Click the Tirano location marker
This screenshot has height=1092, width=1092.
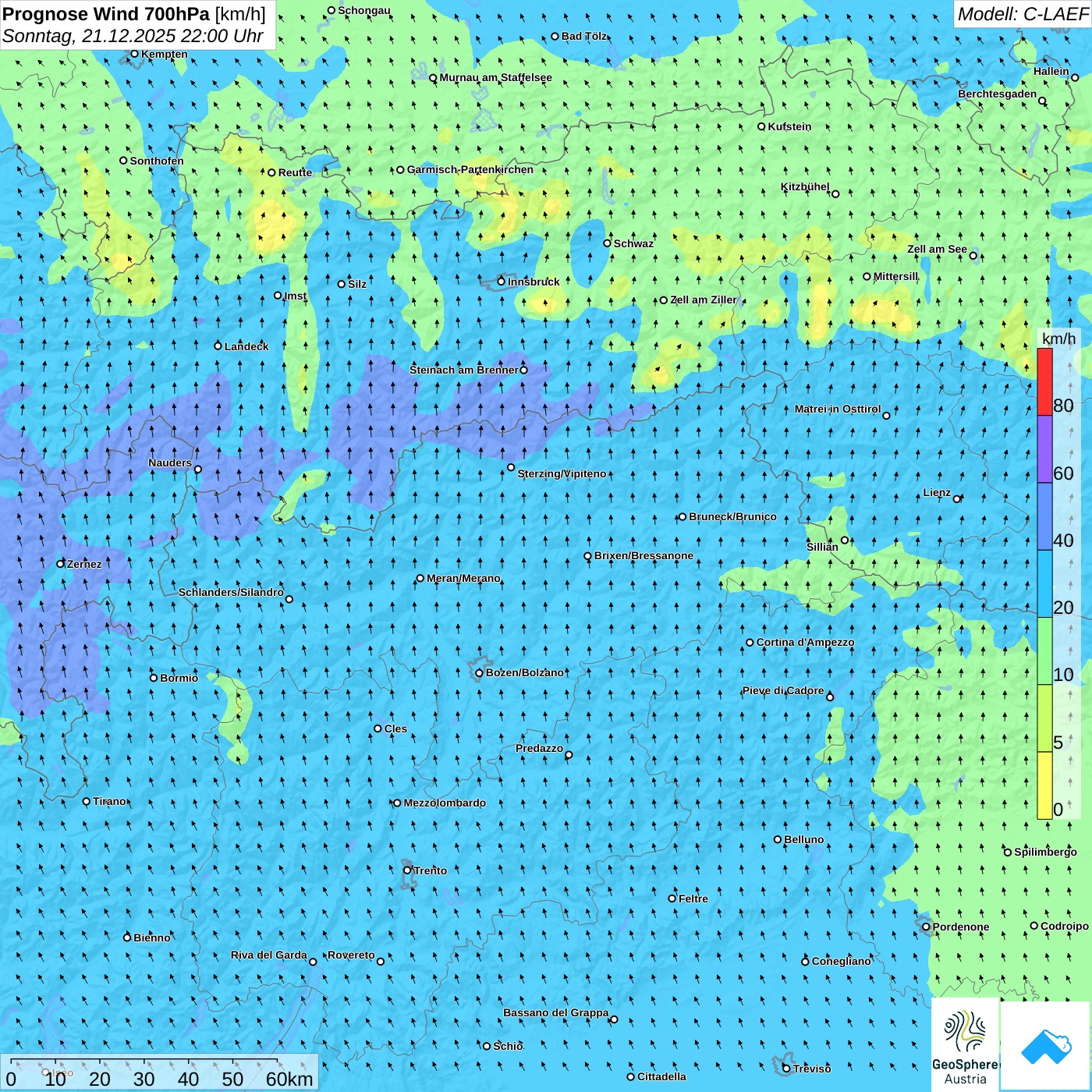click(87, 801)
